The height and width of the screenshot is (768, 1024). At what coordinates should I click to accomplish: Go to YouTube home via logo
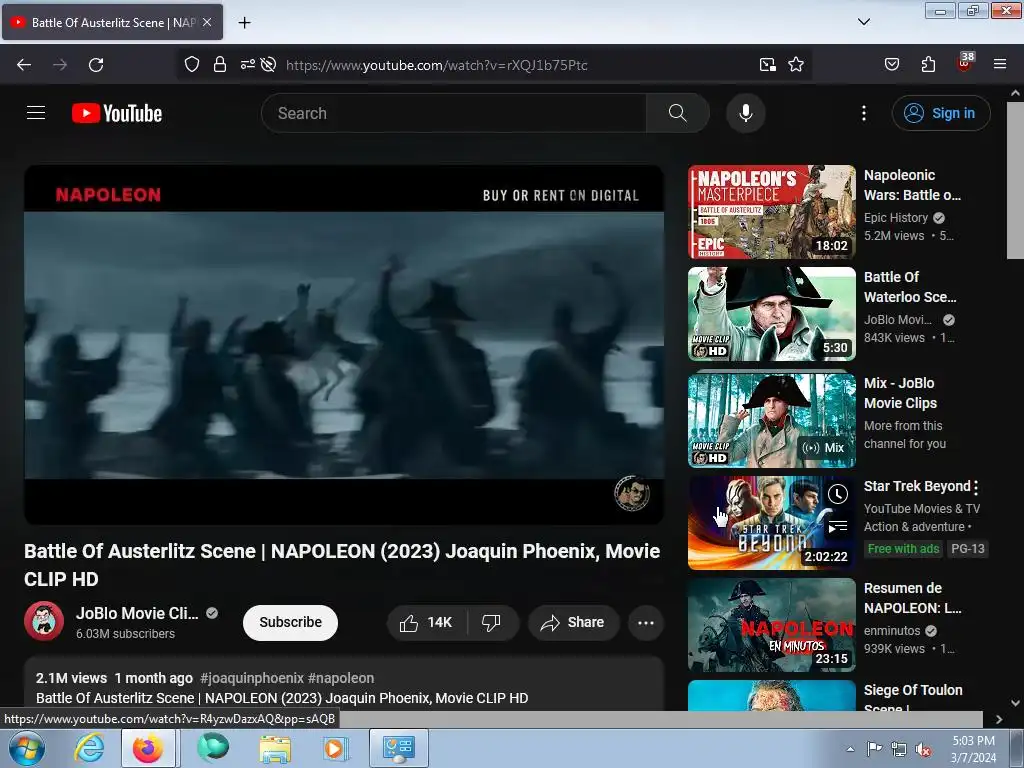coord(117,113)
